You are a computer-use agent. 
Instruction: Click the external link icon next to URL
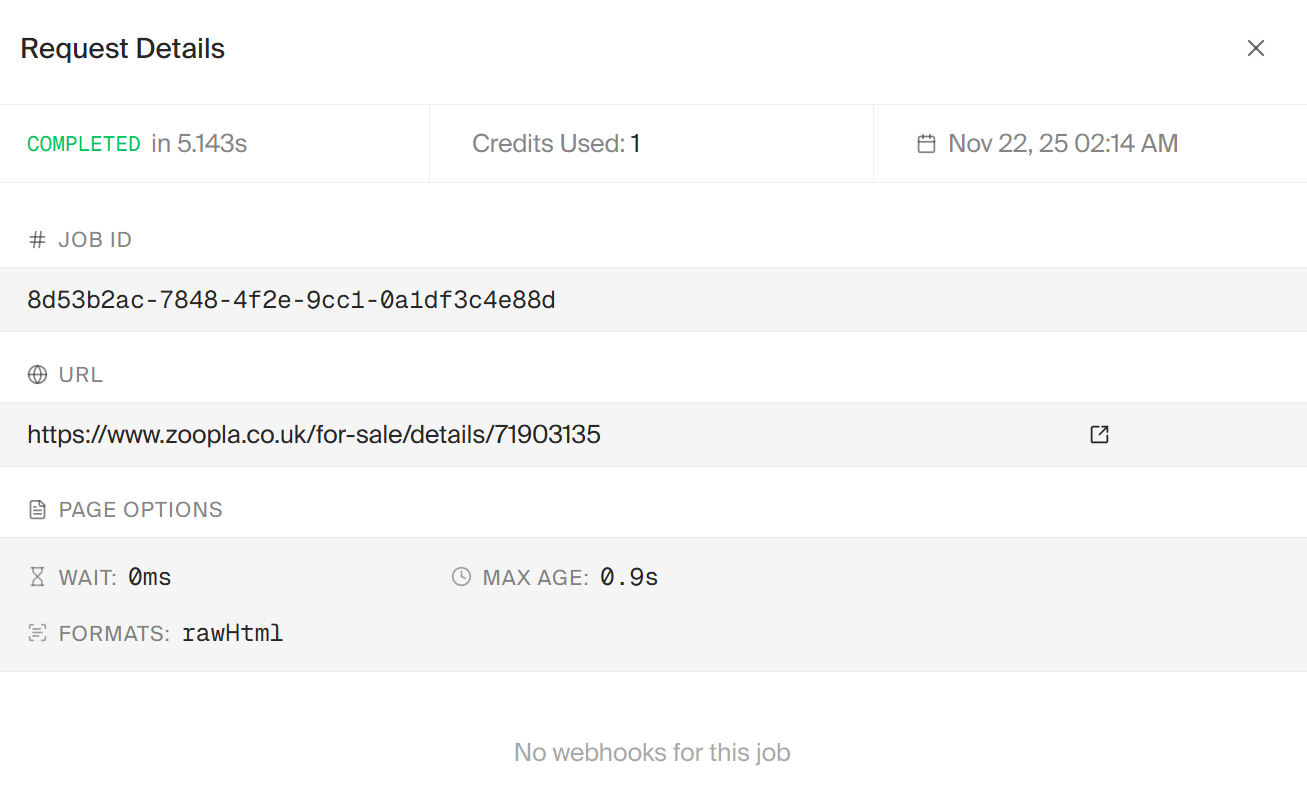1098,434
